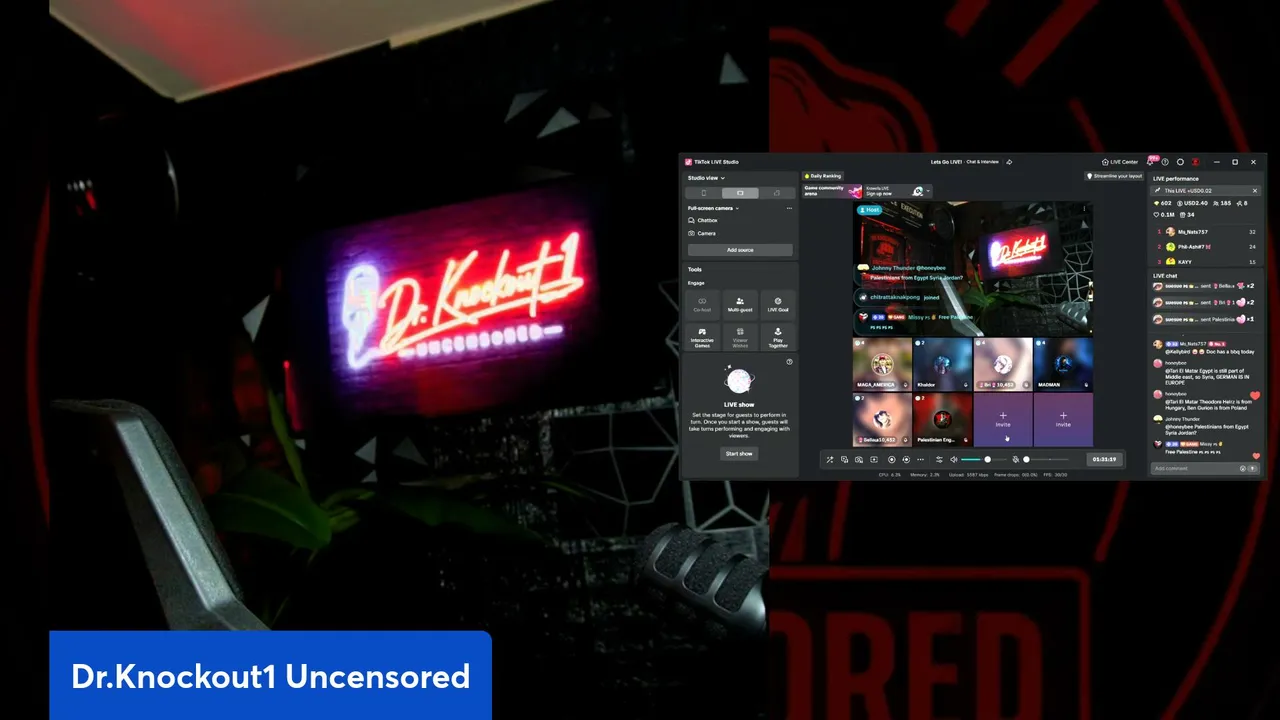Image resolution: width=1280 pixels, height=720 pixels.
Task: Mute the speaker volume icon
Action: point(953,459)
